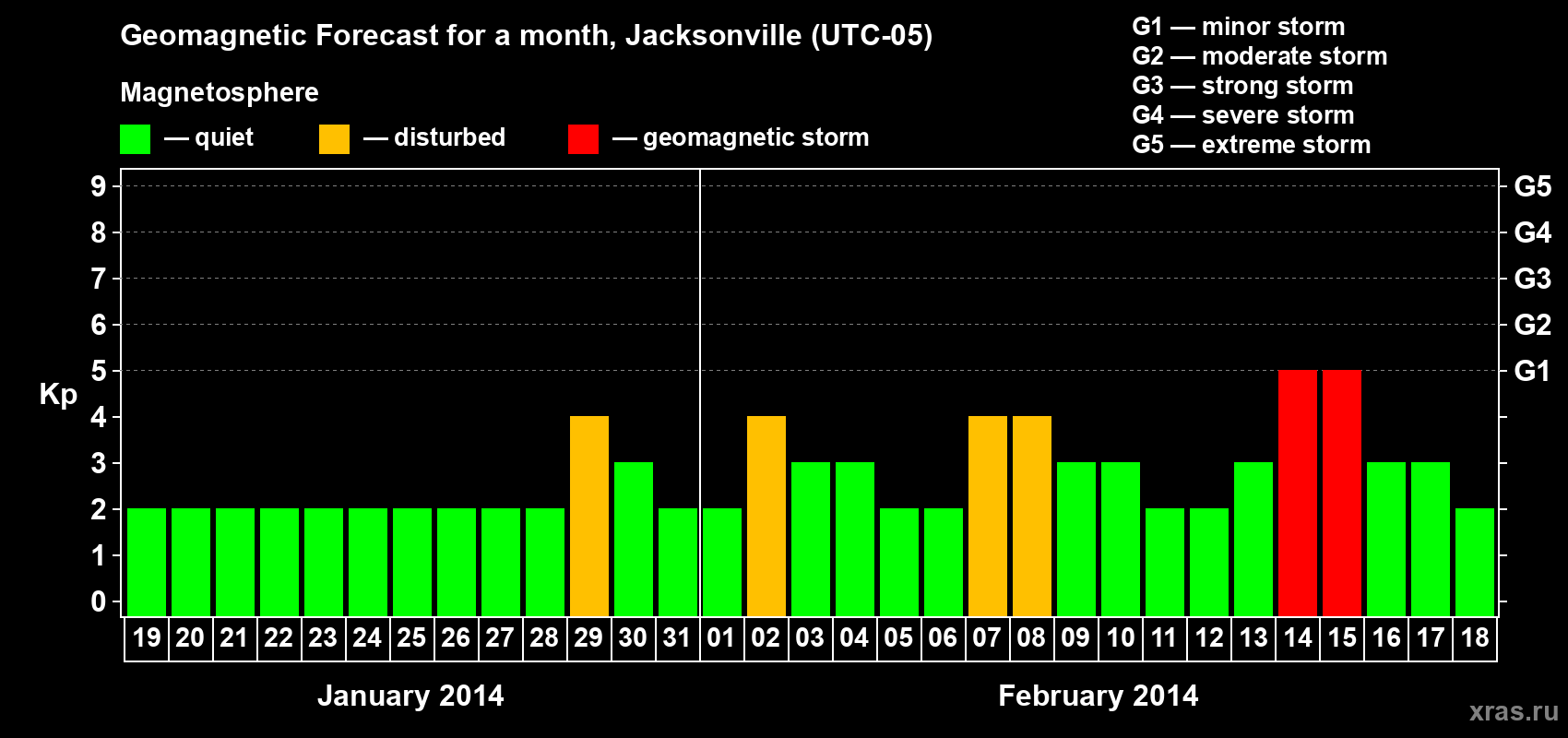Click date label 10 on the axis
The image size is (1568, 738).
tap(1121, 637)
